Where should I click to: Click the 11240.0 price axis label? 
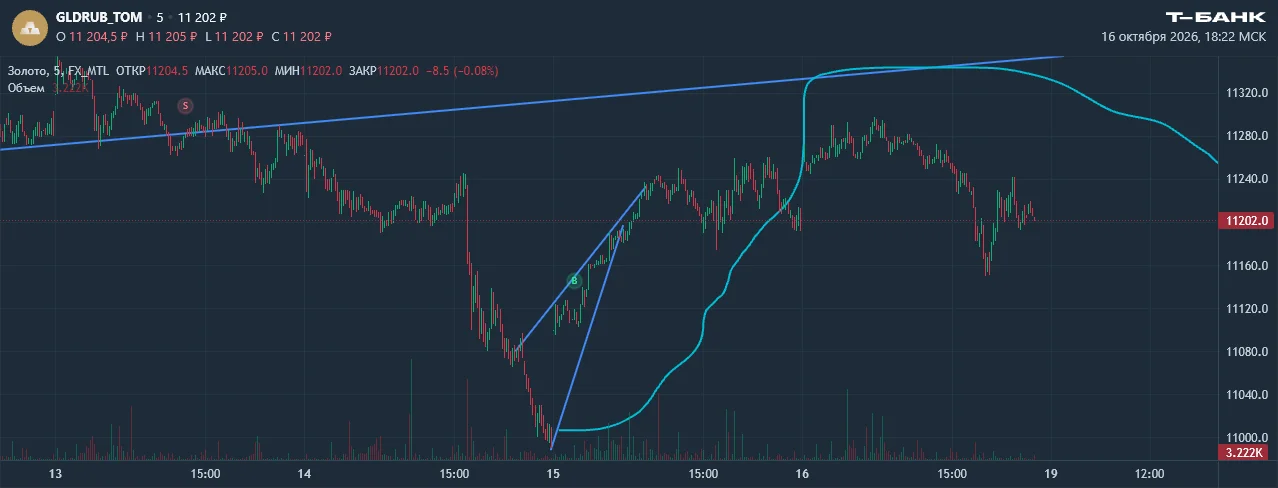1248,179
